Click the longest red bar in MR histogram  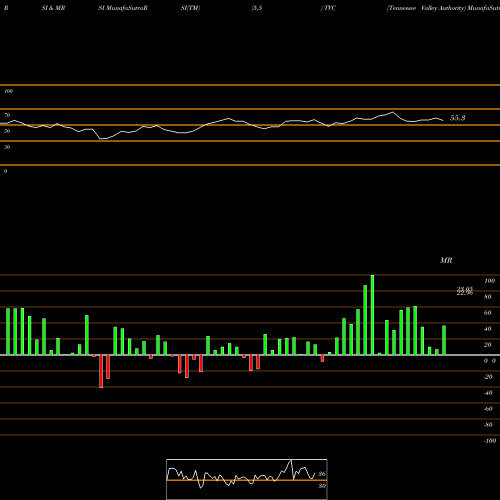101,371
